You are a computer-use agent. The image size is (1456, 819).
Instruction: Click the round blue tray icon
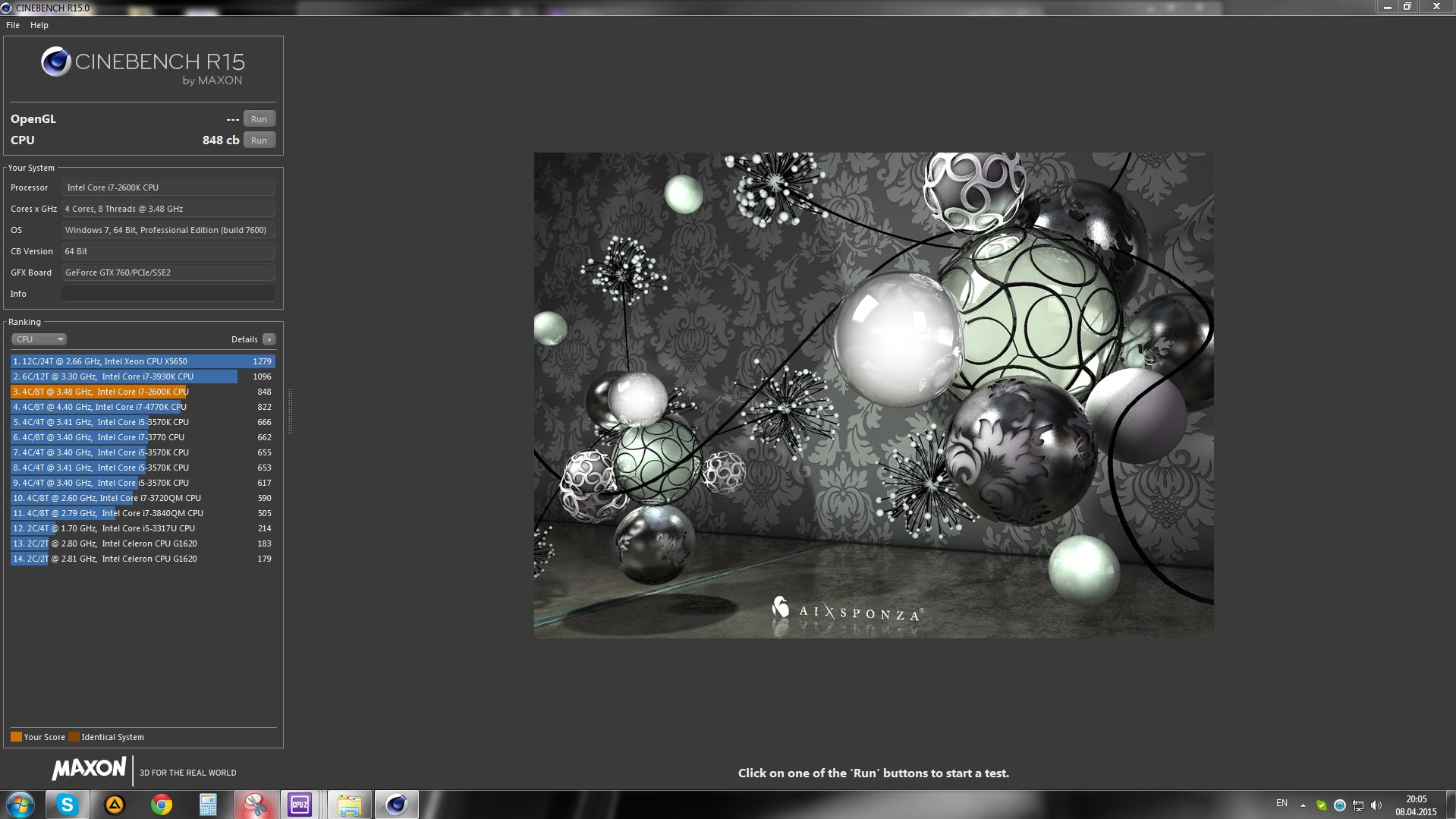click(1340, 805)
